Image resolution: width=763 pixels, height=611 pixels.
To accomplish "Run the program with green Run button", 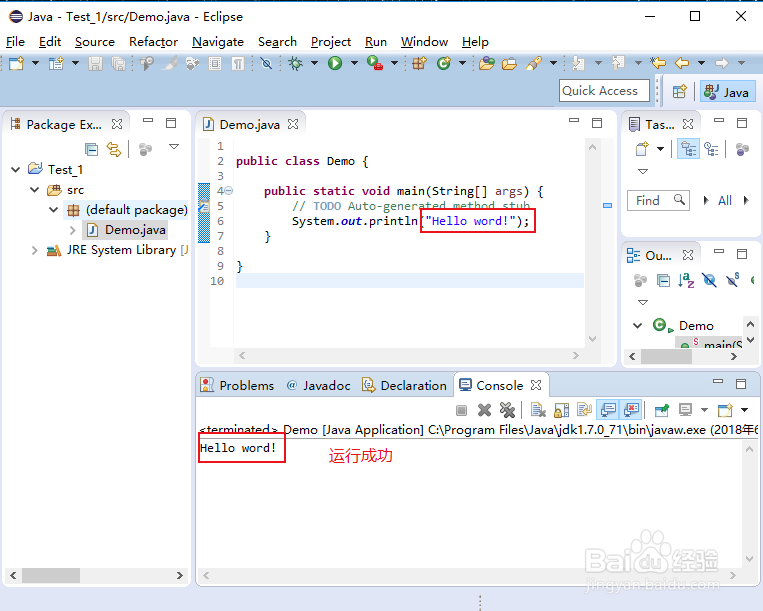I will 335,63.
